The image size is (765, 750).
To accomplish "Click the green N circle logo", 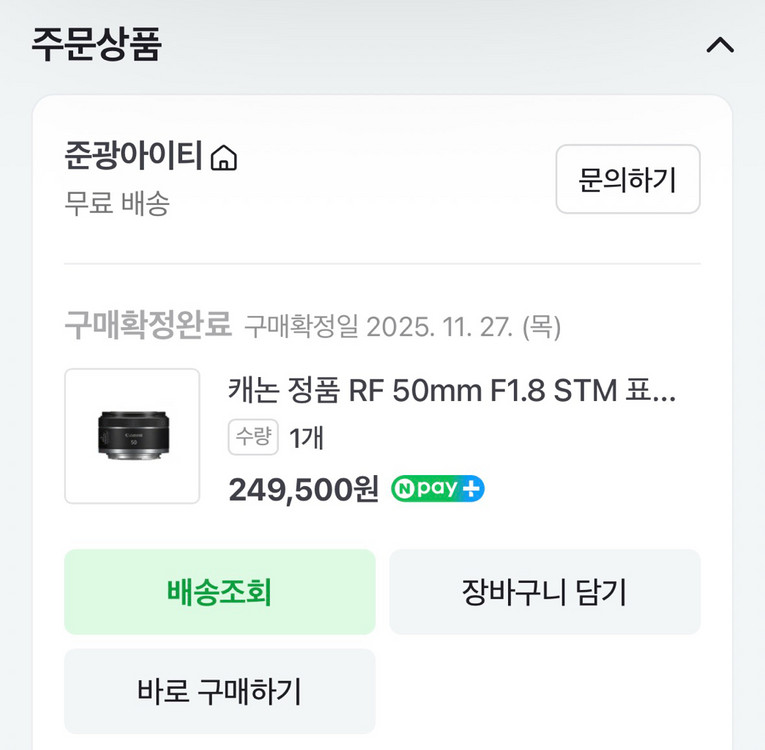I will [x=406, y=489].
